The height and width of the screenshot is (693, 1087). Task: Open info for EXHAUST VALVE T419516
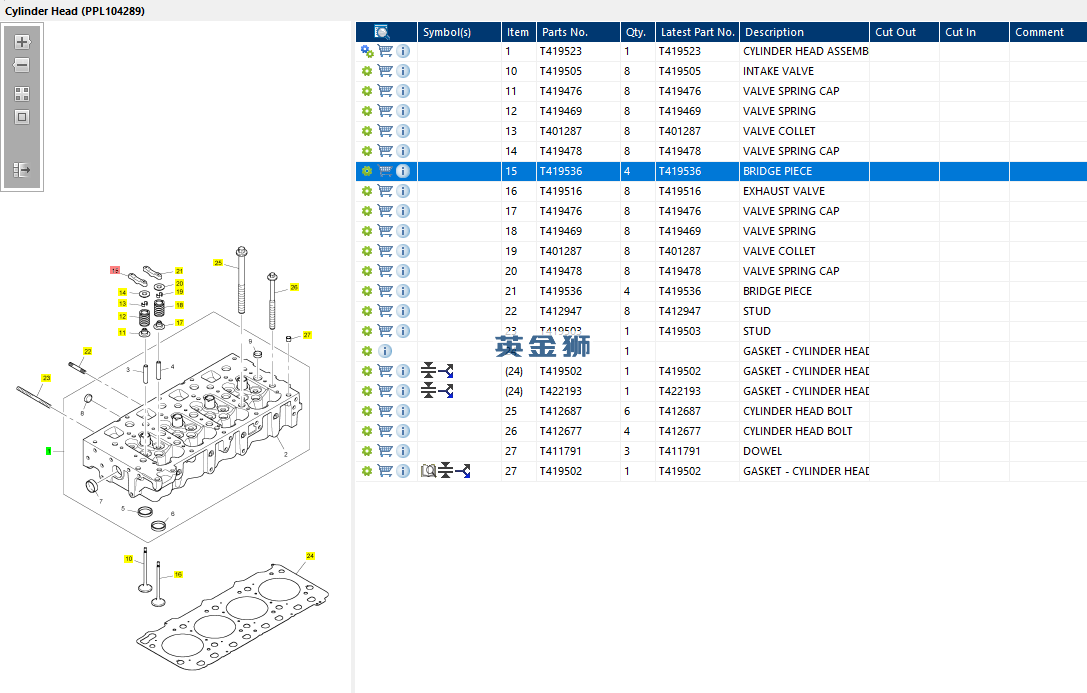coord(403,191)
